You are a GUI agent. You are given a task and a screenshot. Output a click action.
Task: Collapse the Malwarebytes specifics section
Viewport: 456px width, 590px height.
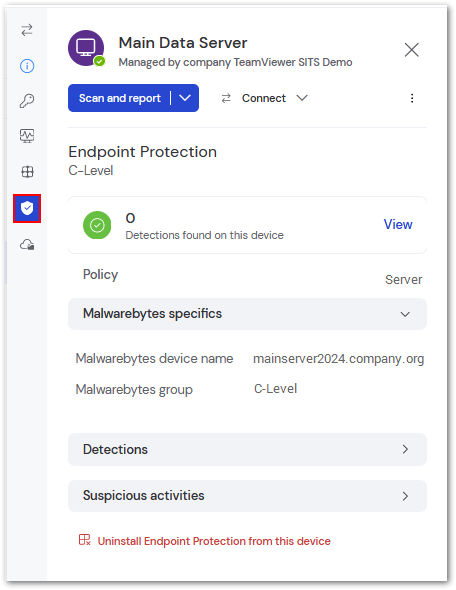tap(247, 314)
